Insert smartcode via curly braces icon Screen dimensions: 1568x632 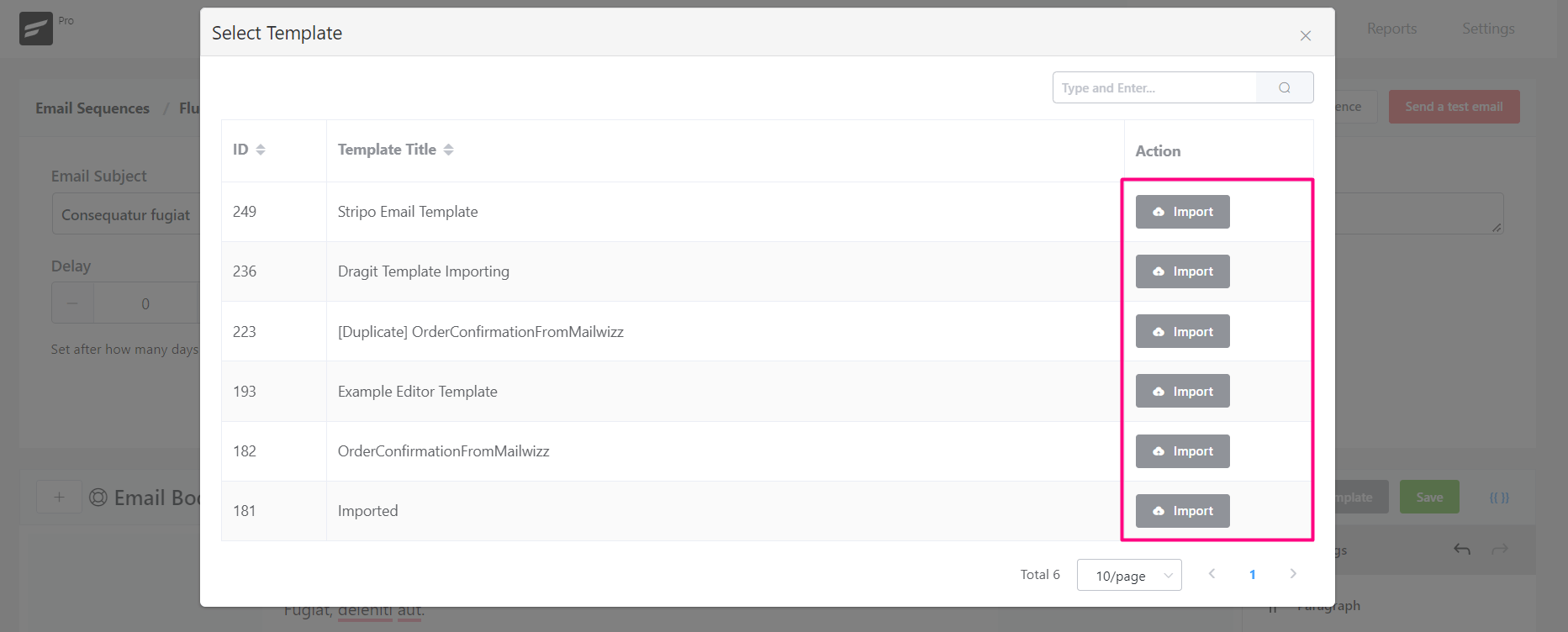(1499, 498)
